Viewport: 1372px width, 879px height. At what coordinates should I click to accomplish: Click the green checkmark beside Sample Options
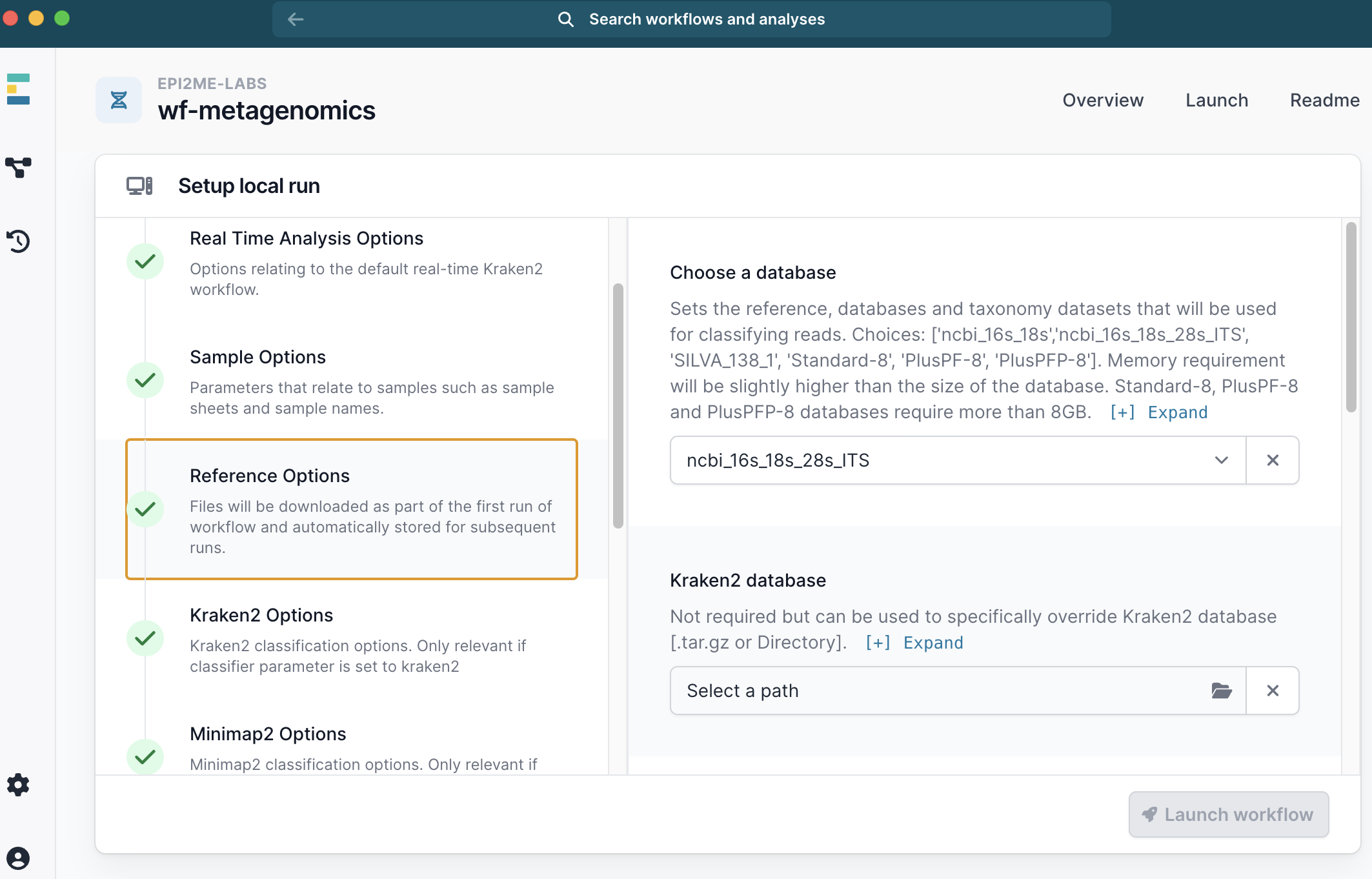[x=145, y=381]
